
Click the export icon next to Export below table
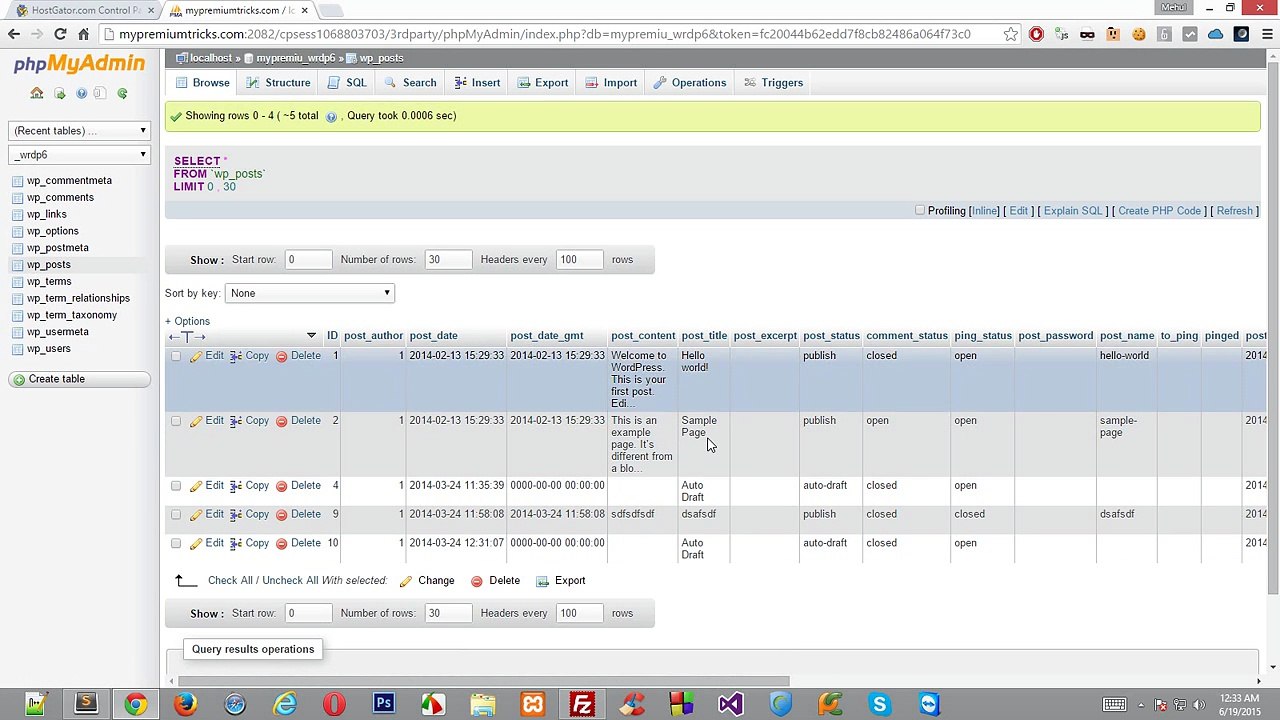542,581
